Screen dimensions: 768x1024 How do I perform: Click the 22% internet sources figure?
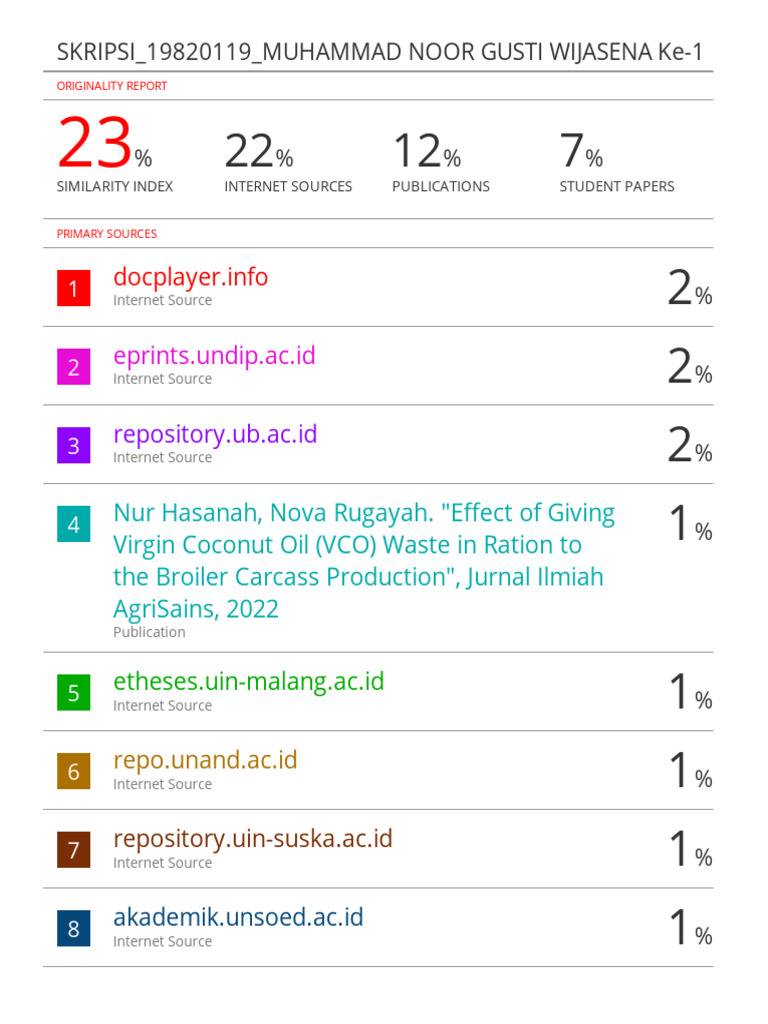[258, 152]
